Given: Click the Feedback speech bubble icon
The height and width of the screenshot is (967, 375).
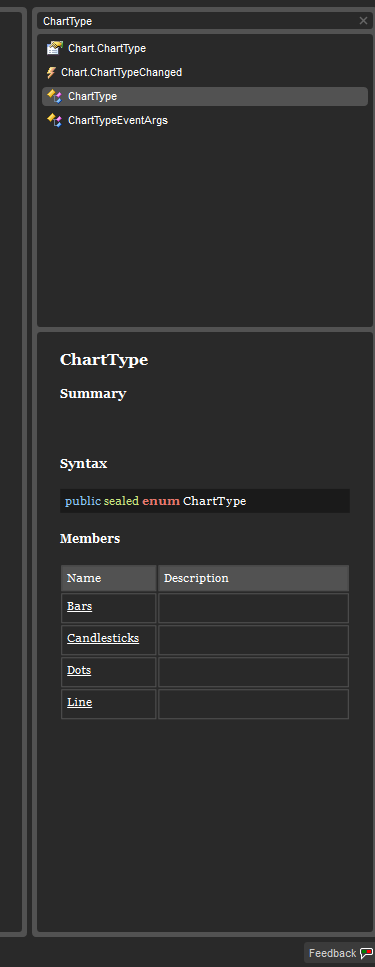Looking at the screenshot, I should [x=366, y=953].
